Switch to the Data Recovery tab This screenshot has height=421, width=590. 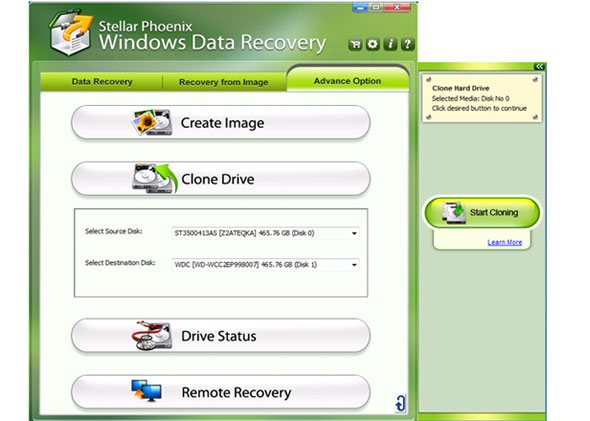coord(102,82)
